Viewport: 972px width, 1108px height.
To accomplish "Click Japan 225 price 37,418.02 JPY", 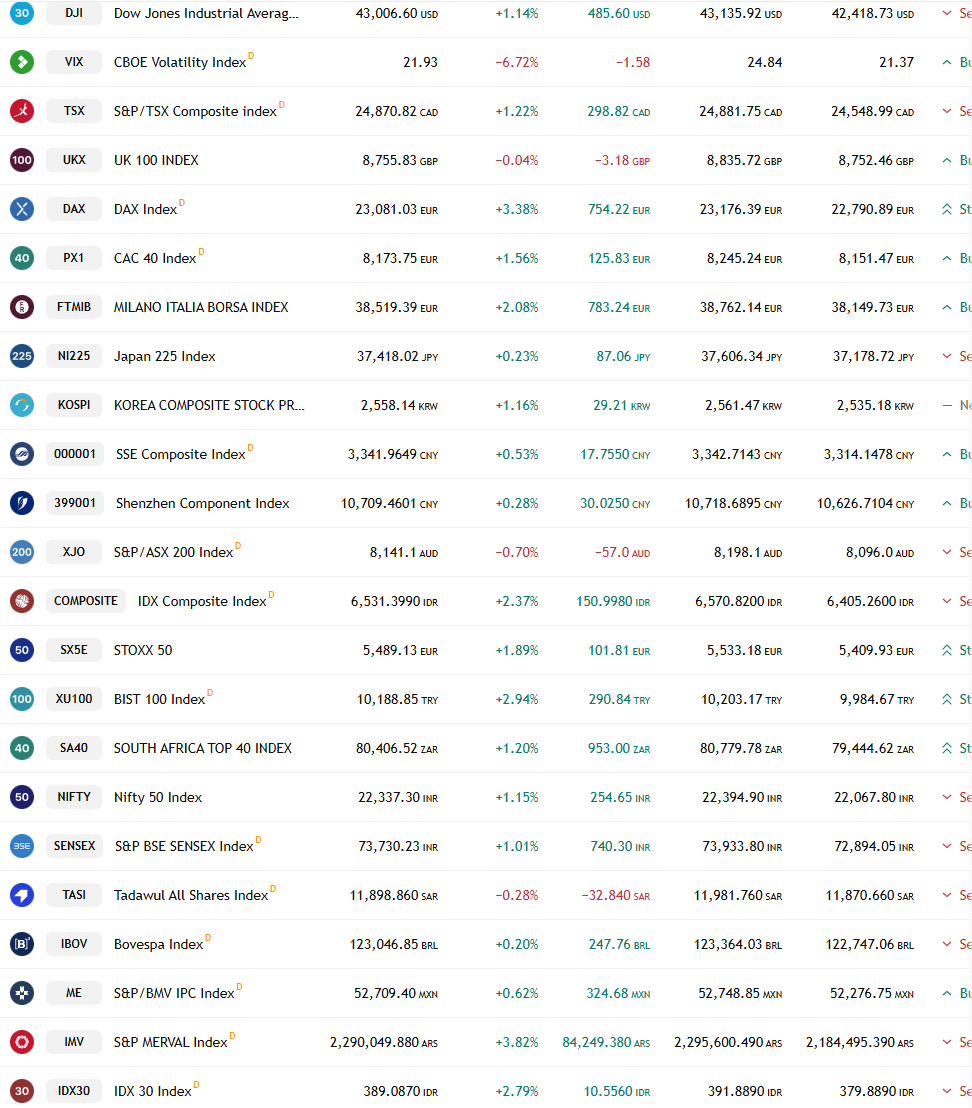I will click(397, 357).
